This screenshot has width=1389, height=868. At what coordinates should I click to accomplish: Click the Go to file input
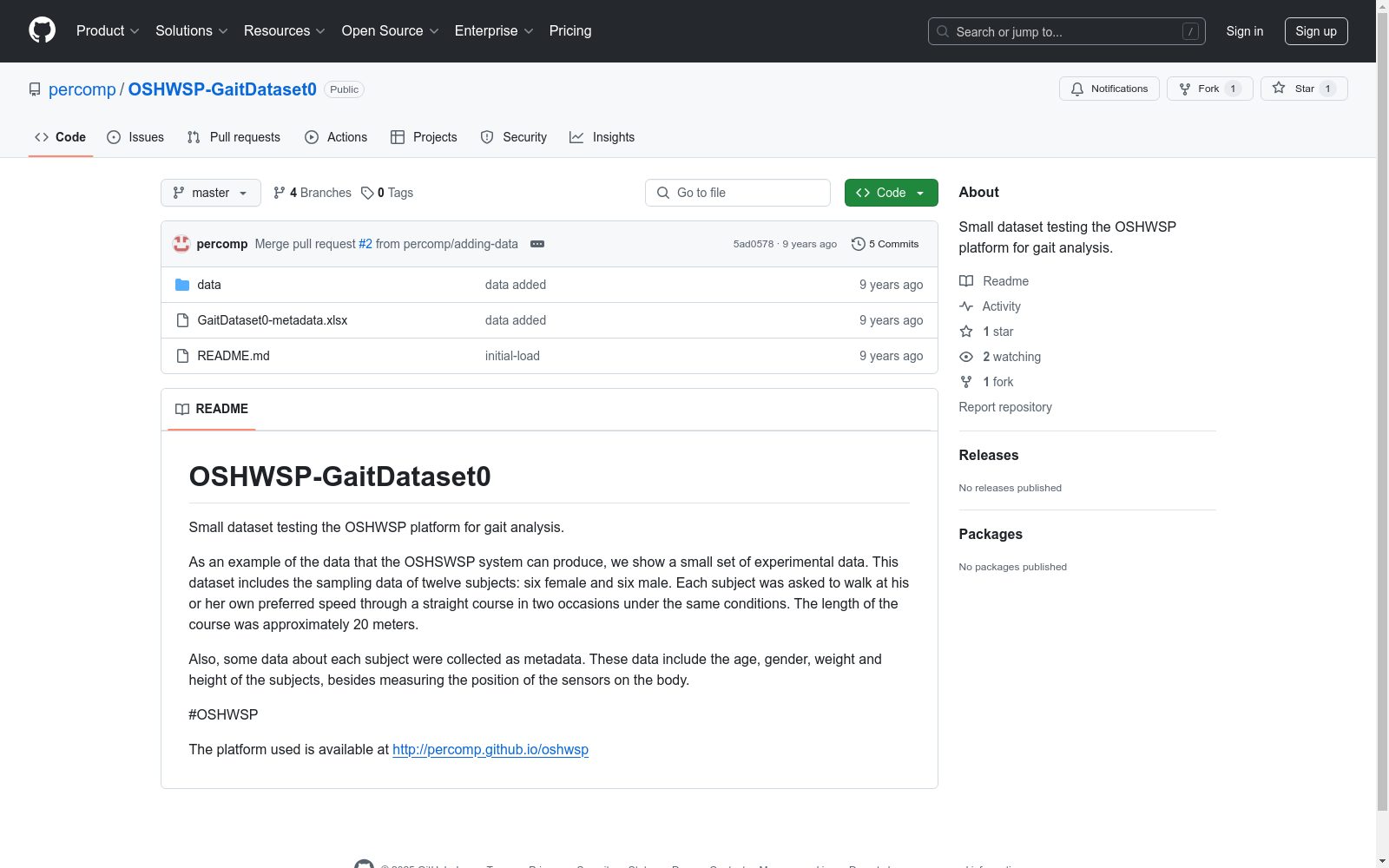[x=738, y=193]
